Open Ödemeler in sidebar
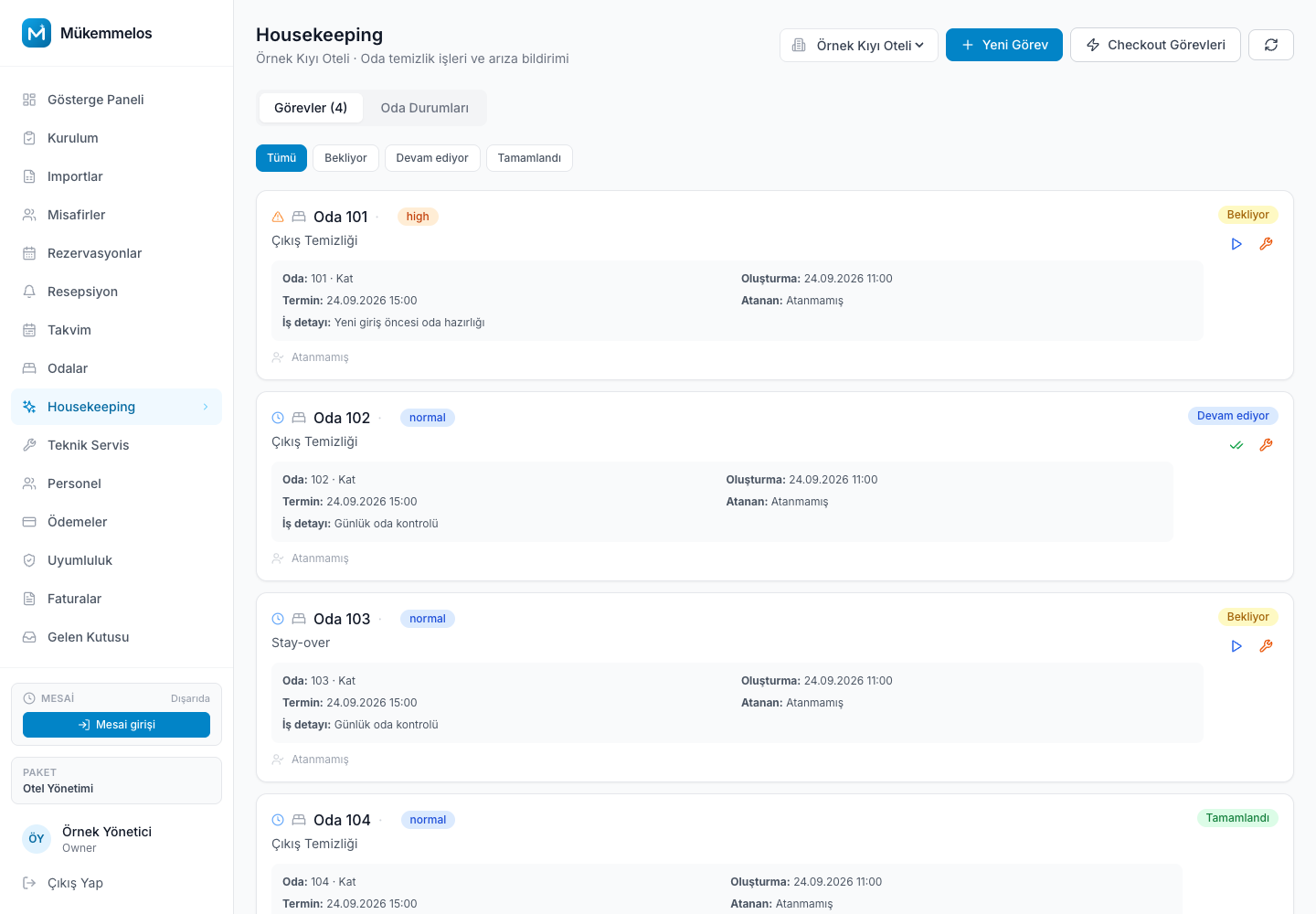Viewport: 1316px width, 914px height. [x=117, y=522]
